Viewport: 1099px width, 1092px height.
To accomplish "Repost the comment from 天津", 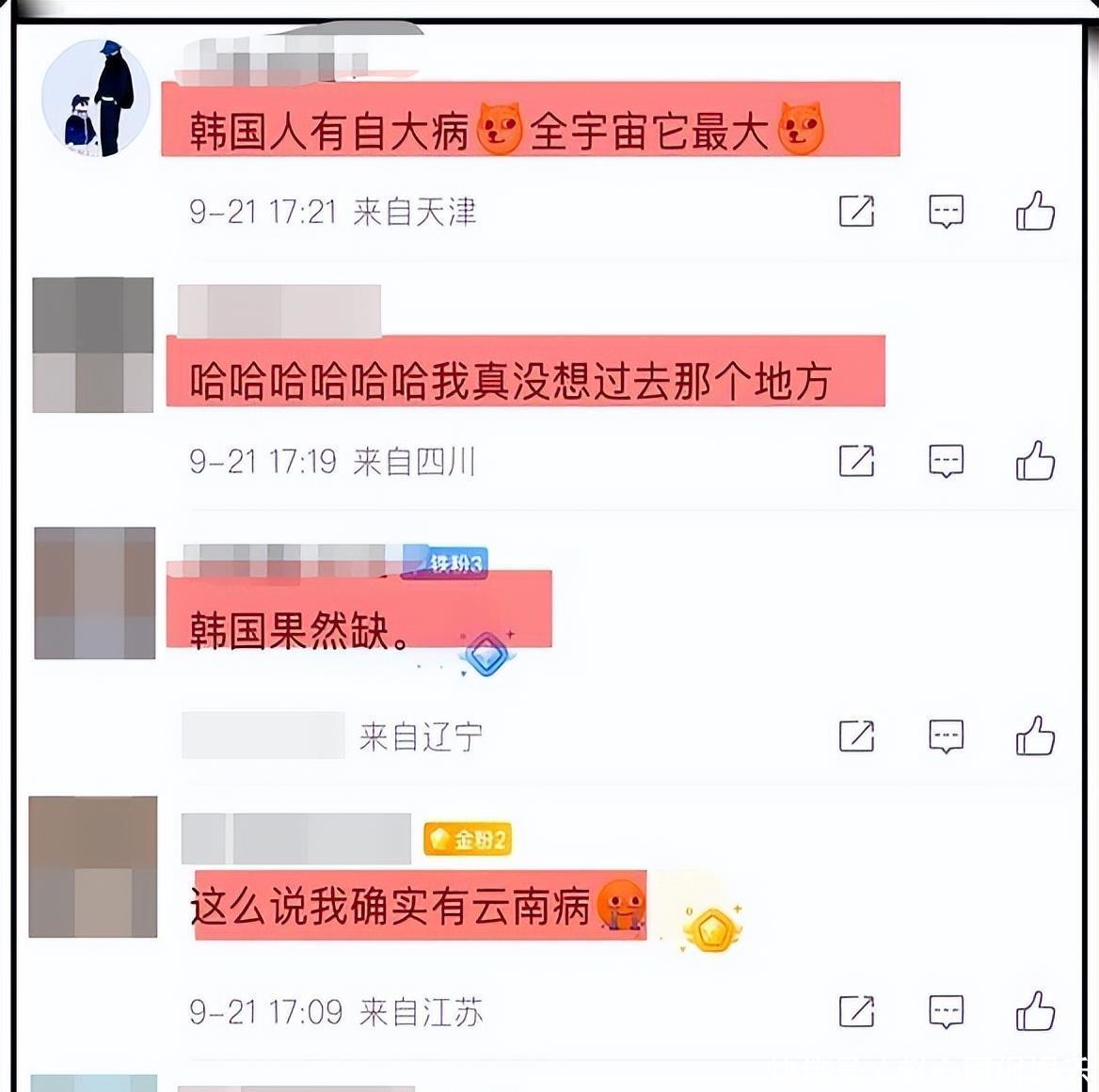I will (856, 211).
